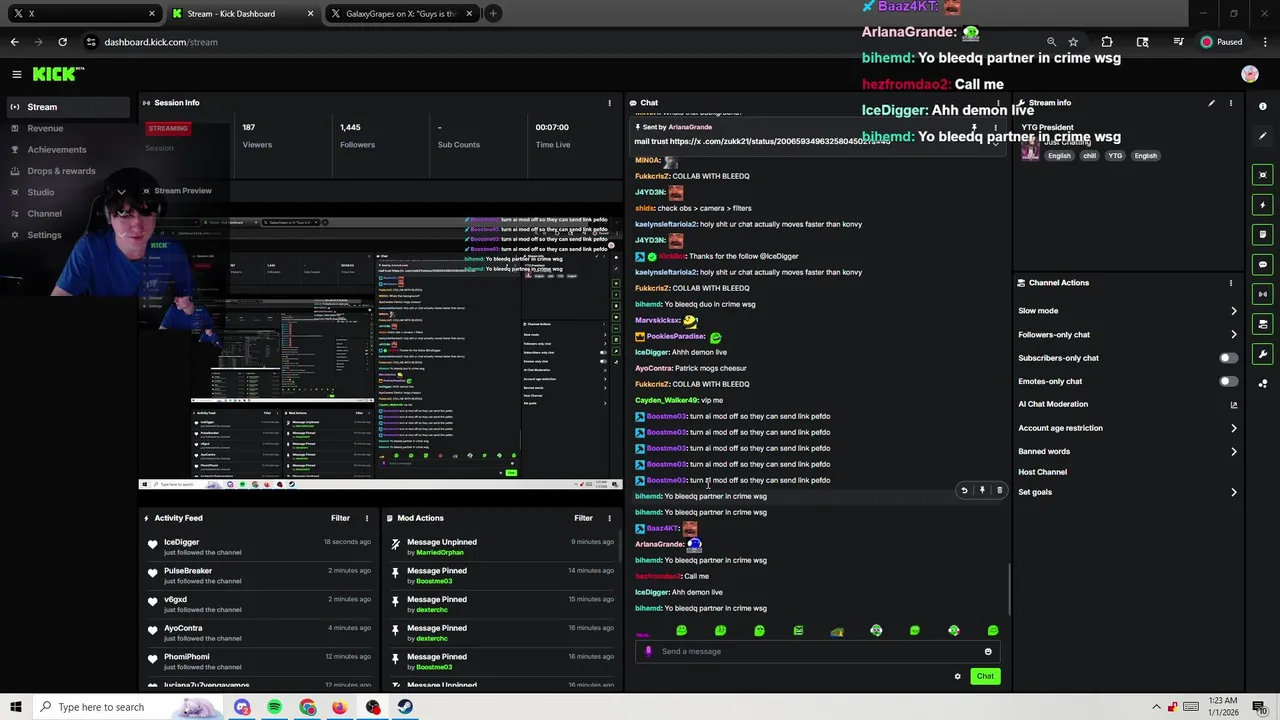
Task: Open Mod Actions Filter dropdown
Action: tap(583, 518)
